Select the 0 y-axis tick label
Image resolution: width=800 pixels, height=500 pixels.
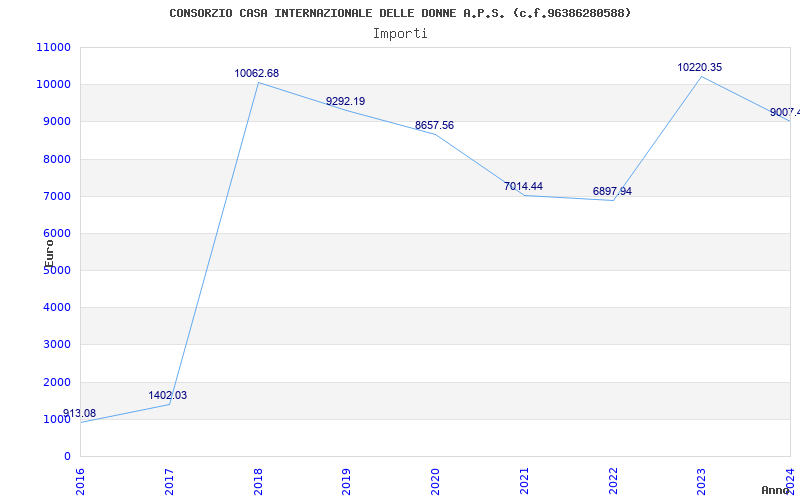(67, 457)
